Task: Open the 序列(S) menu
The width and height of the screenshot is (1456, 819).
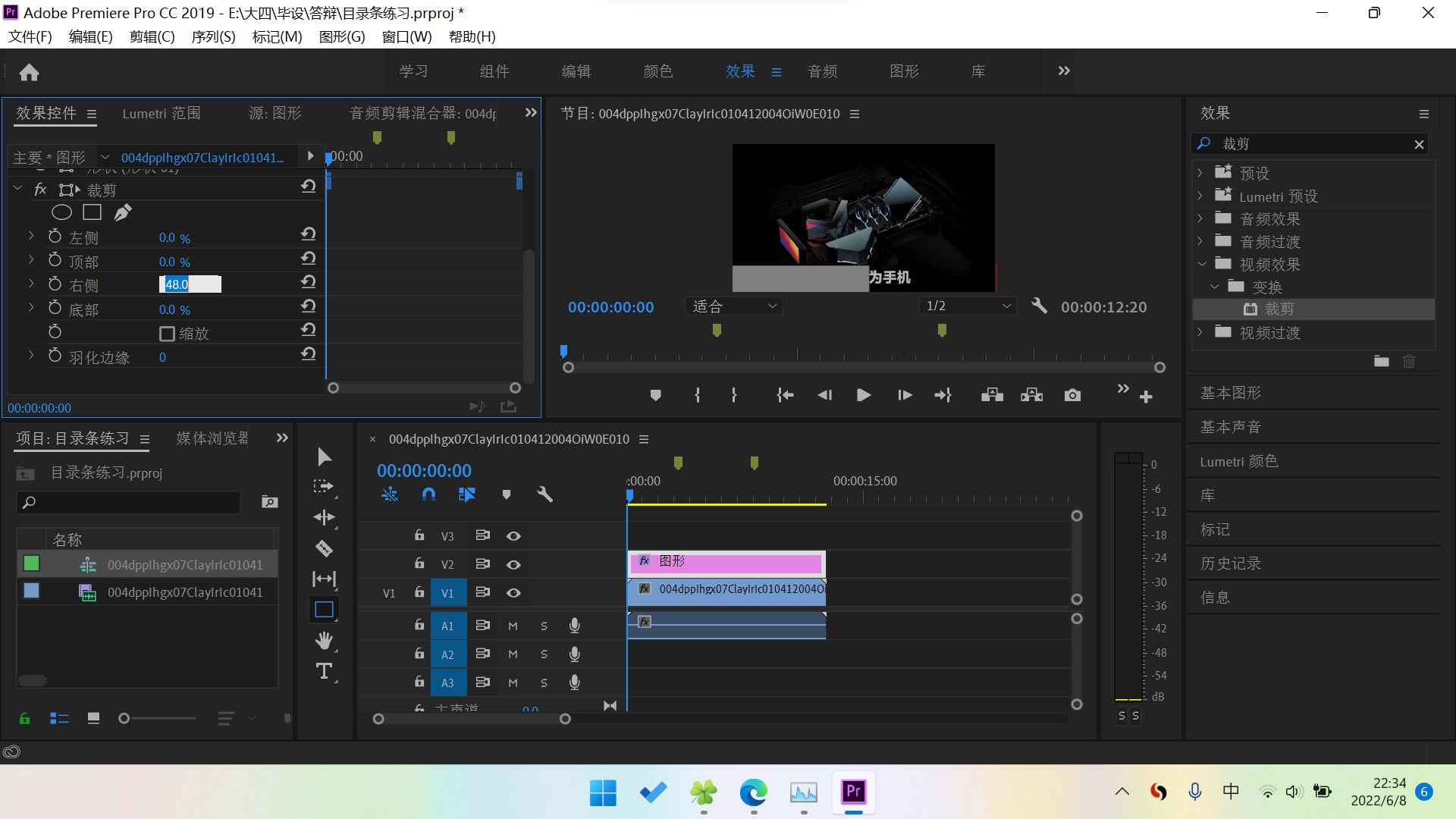Action: point(213,36)
